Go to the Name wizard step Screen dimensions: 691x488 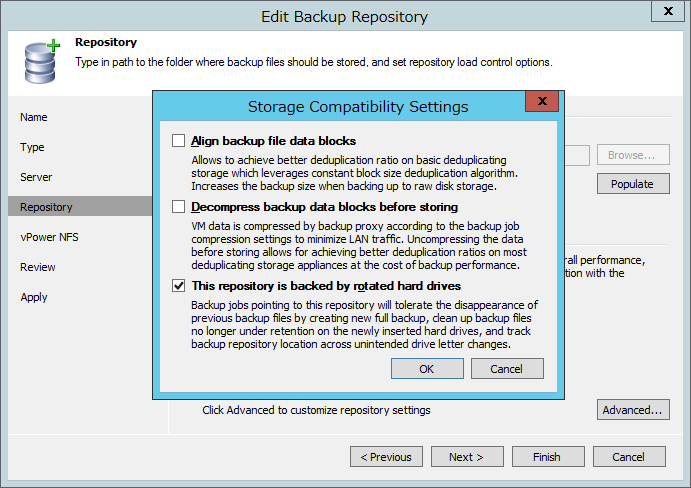[33, 117]
